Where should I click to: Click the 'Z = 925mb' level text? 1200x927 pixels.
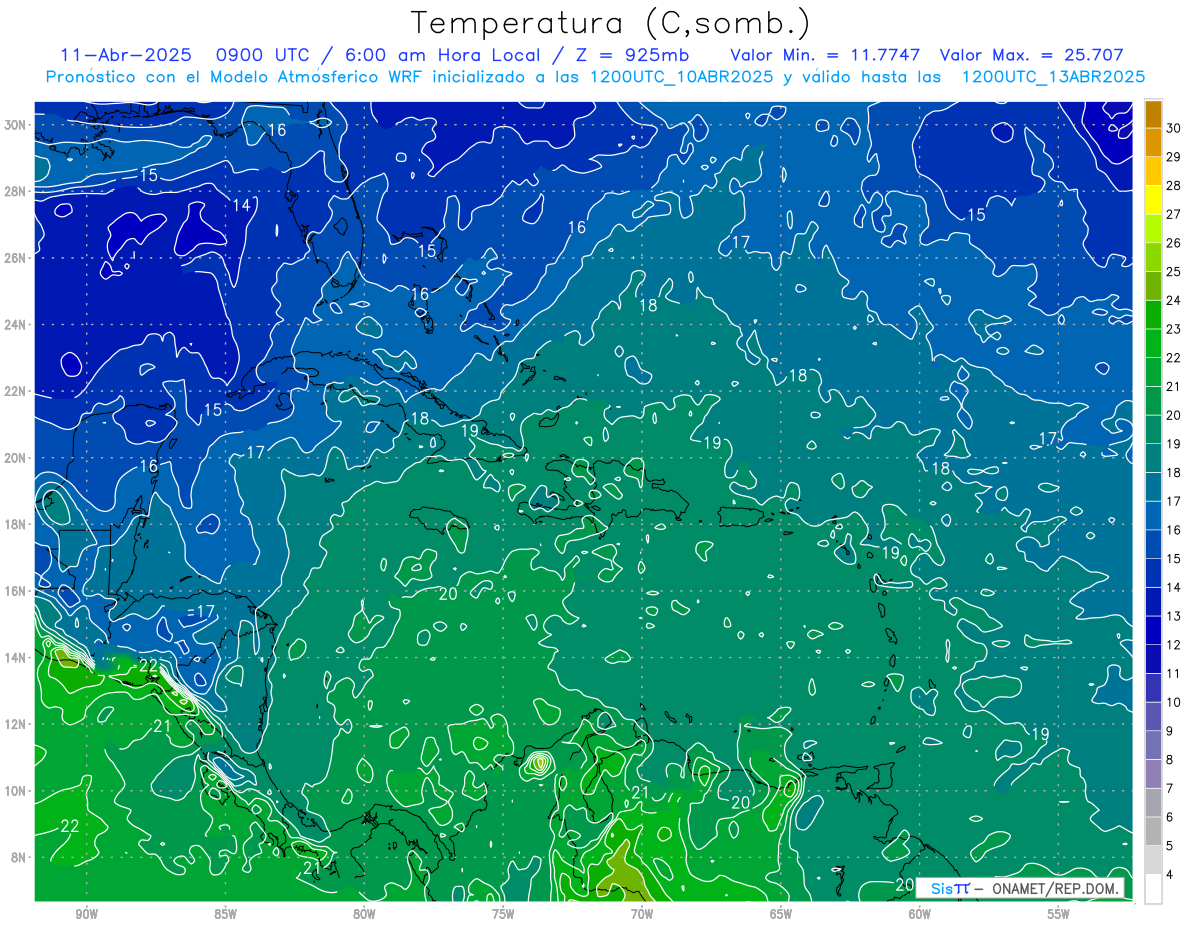pyautogui.click(x=633, y=55)
